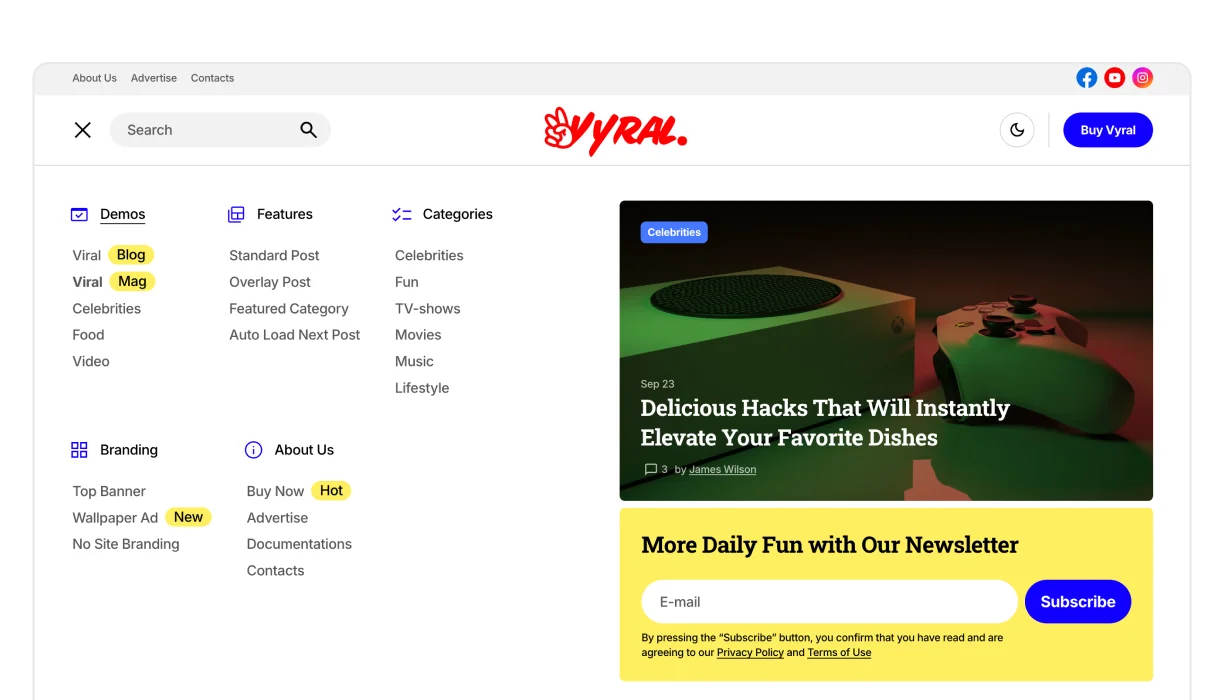This screenshot has height=700, width=1224.
Task: Click the Branding grid icon
Action: pos(79,450)
